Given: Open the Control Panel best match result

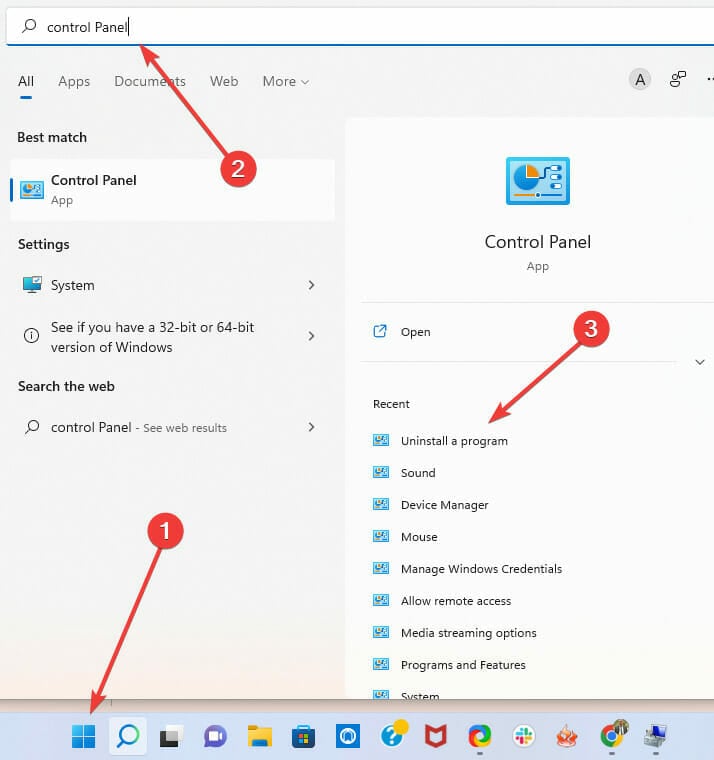Looking at the screenshot, I should tap(172, 190).
